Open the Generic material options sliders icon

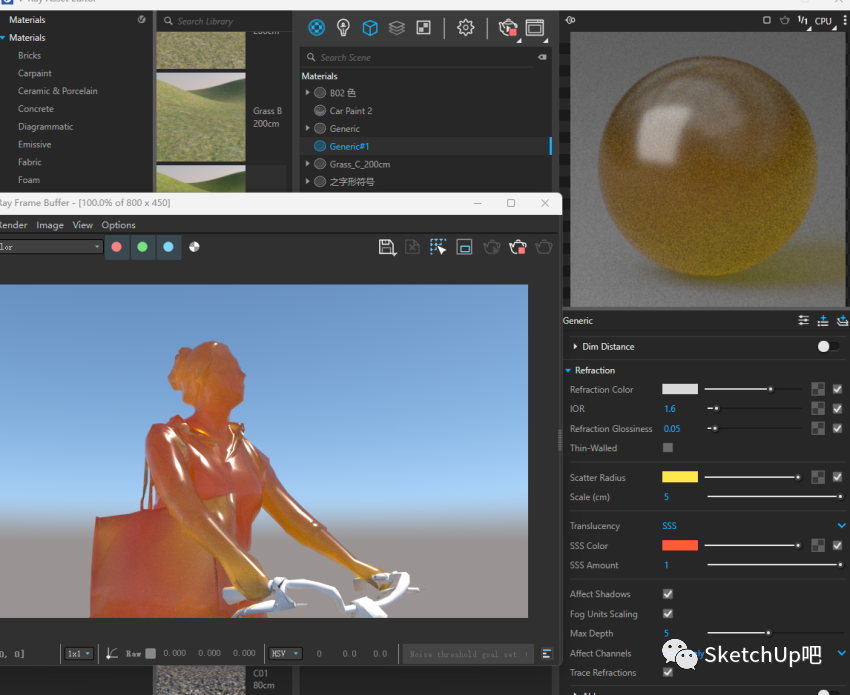tap(803, 320)
